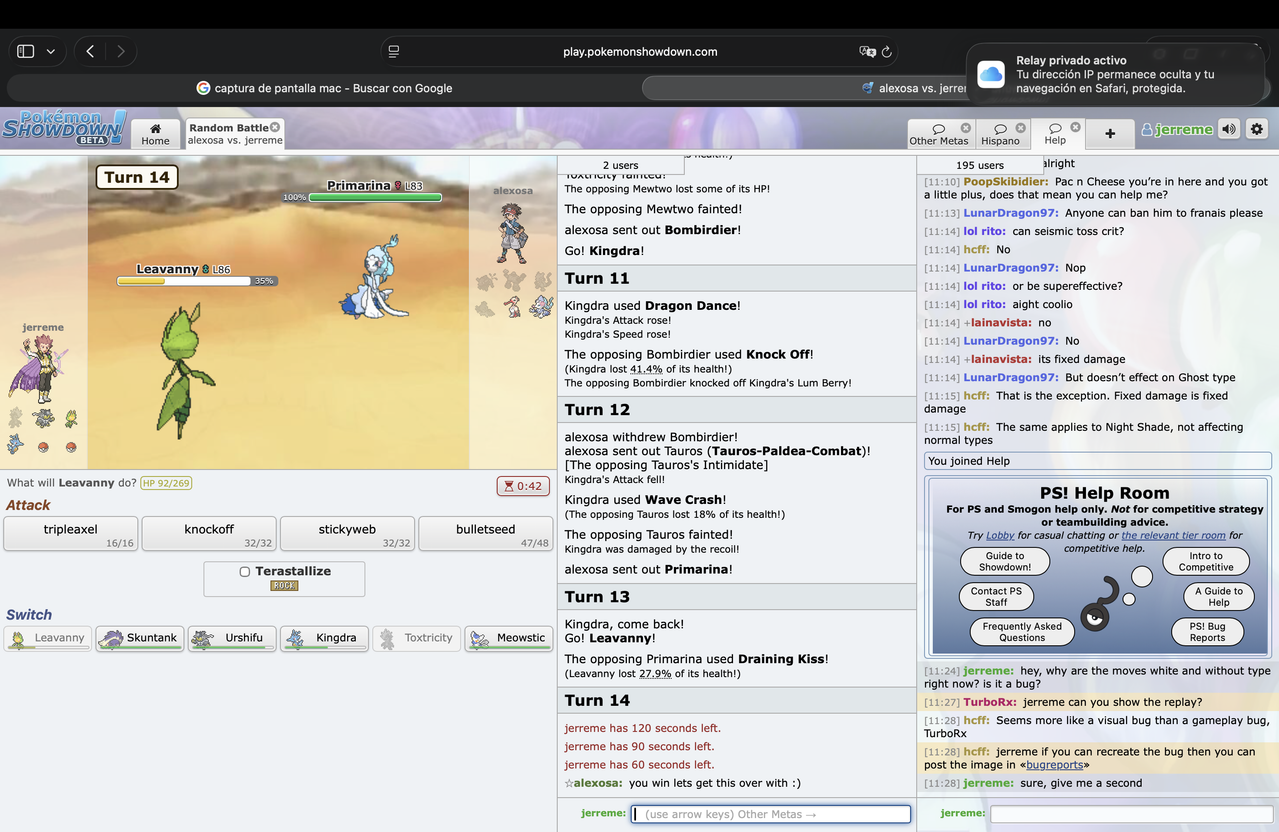This screenshot has height=832, width=1279.
Task: Click the fainted Toxtricity switch button
Action: click(x=417, y=638)
